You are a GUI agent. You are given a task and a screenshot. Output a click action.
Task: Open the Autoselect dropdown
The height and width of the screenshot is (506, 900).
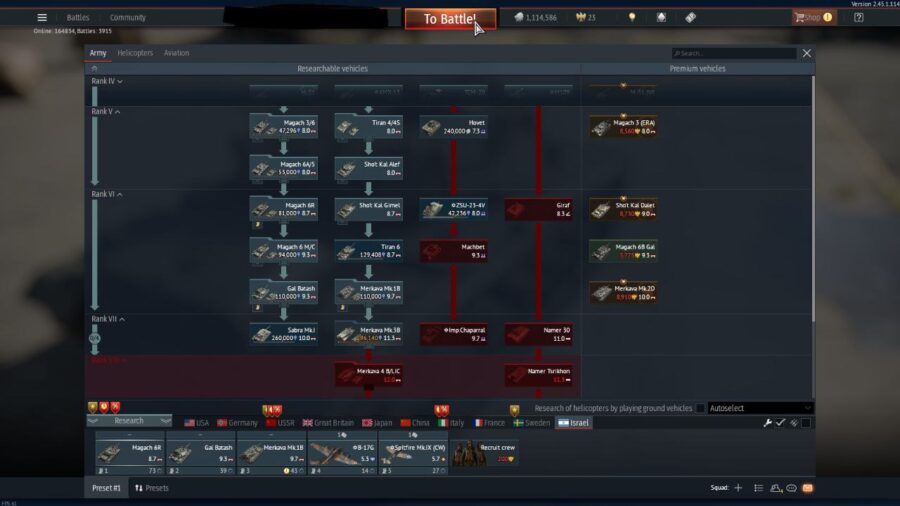(x=760, y=408)
